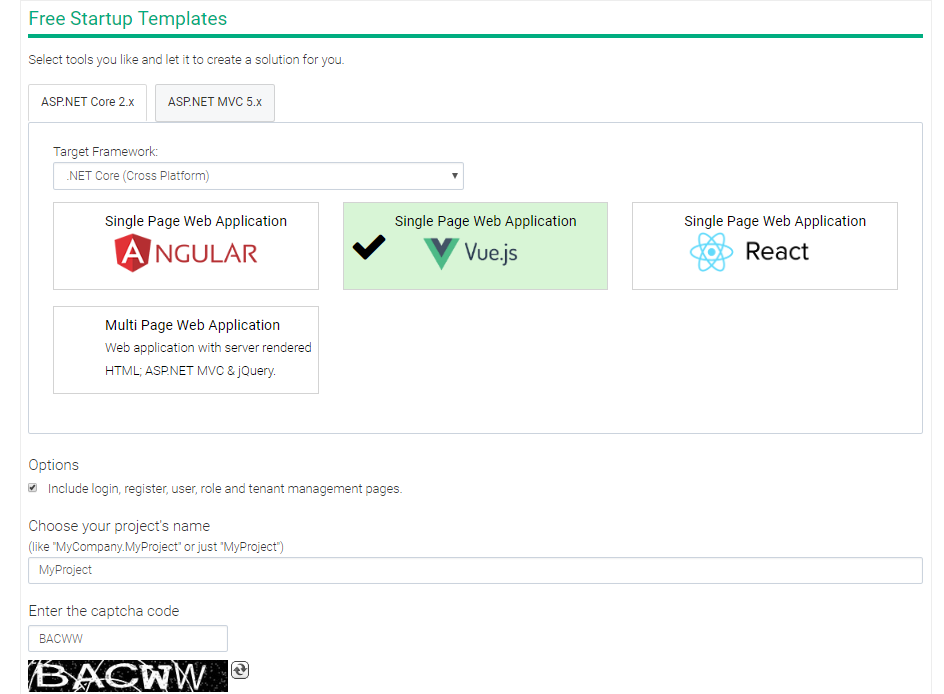Focus the captcha code input field
Screen dimensions: 944x694
click(128, 639)
